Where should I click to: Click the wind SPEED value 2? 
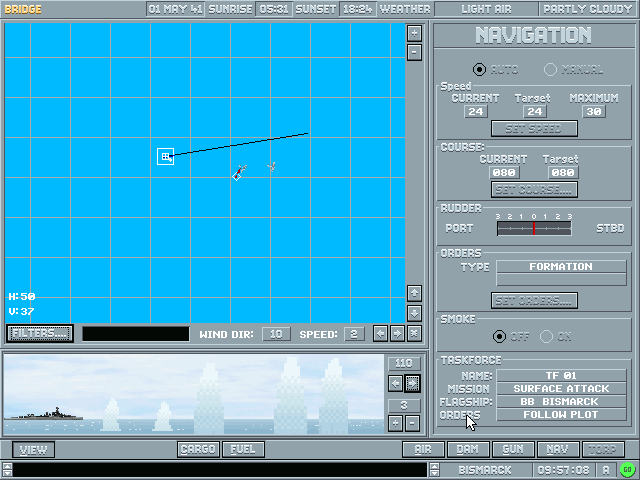pyautogui.click(x=354, y=334)
